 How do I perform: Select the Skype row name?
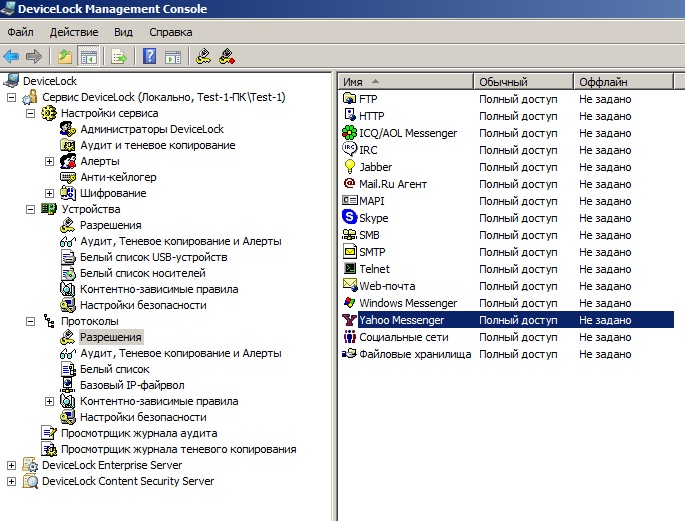[x=374, y=218]
